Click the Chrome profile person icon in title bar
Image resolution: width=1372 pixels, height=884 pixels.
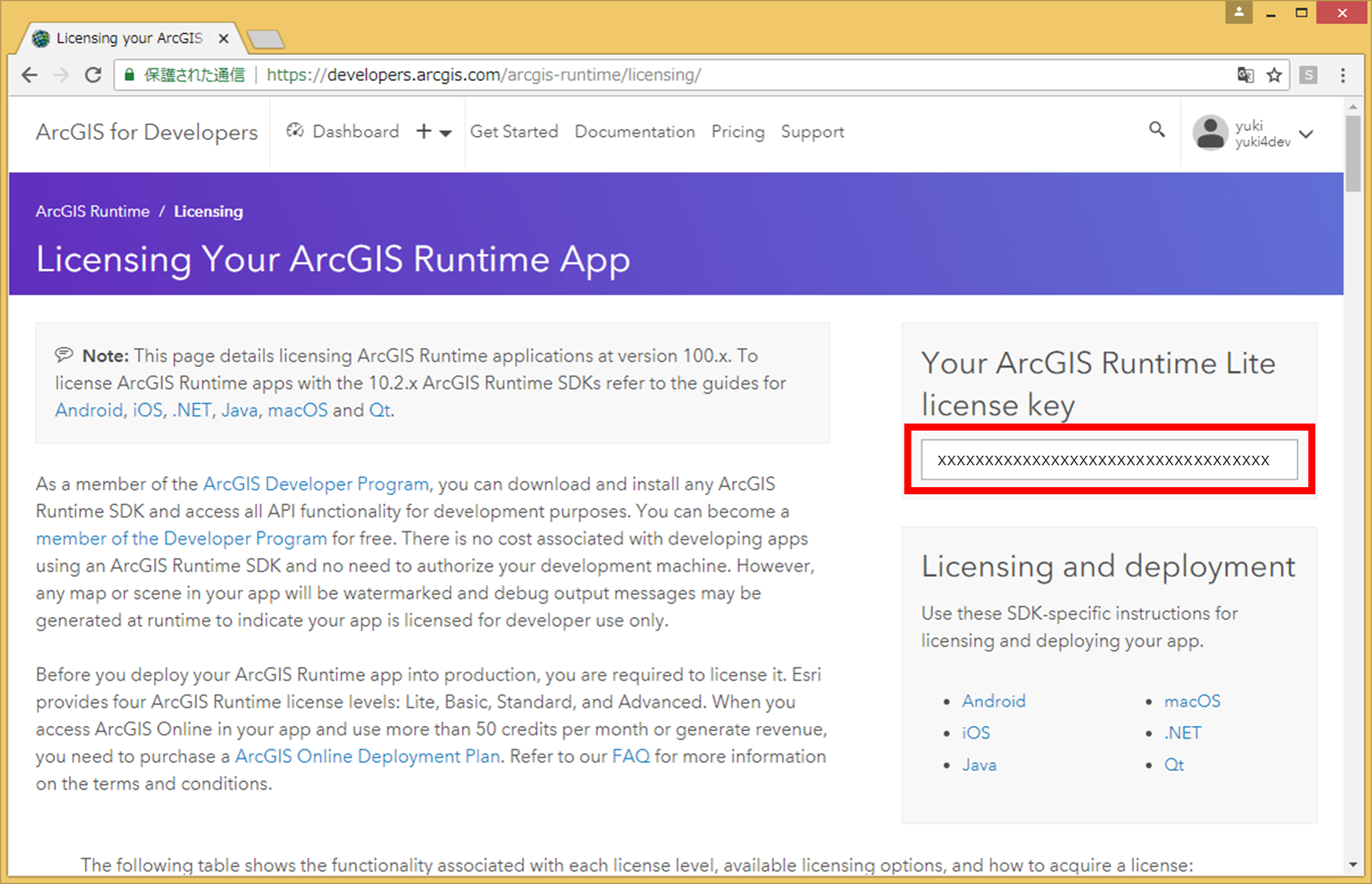tap(1238, 13)
